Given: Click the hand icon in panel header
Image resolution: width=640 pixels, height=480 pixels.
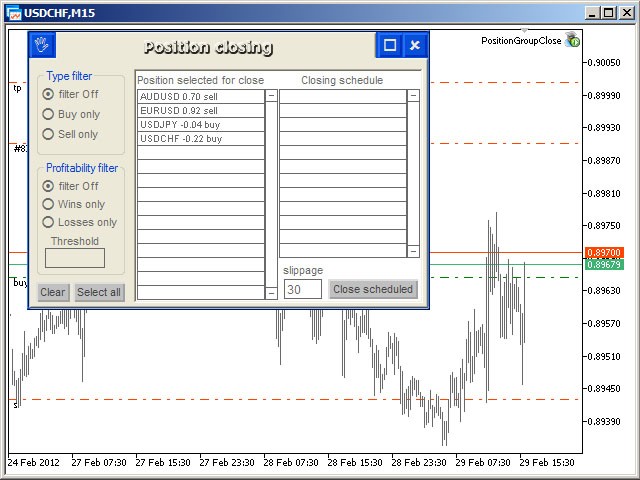Looking at the screenshot, I should coord(41,45).
